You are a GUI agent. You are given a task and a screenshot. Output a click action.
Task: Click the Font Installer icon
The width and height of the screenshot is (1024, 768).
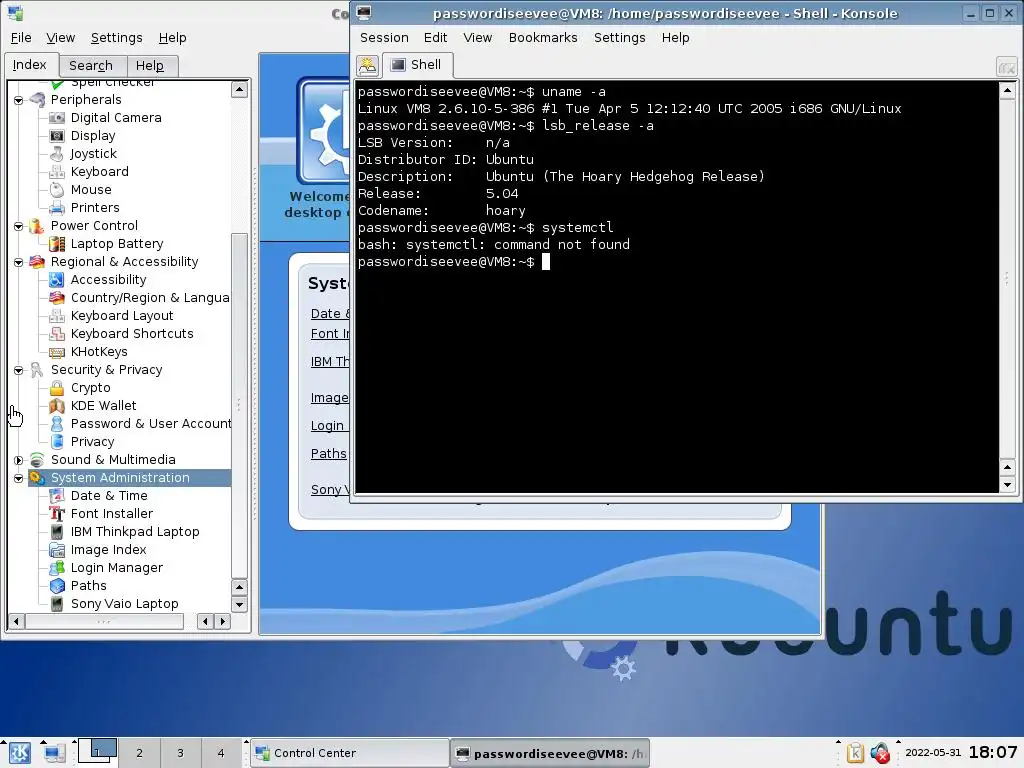pyautogui.click(x=57, y=514)
